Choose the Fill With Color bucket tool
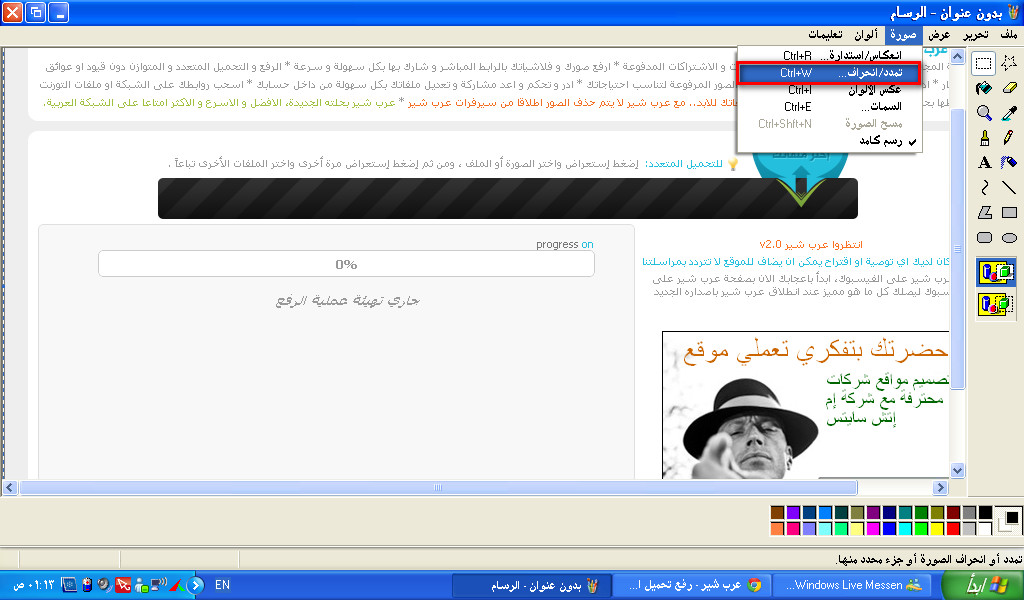Viewport: 1024px width, 600px height. coord(984,89)
